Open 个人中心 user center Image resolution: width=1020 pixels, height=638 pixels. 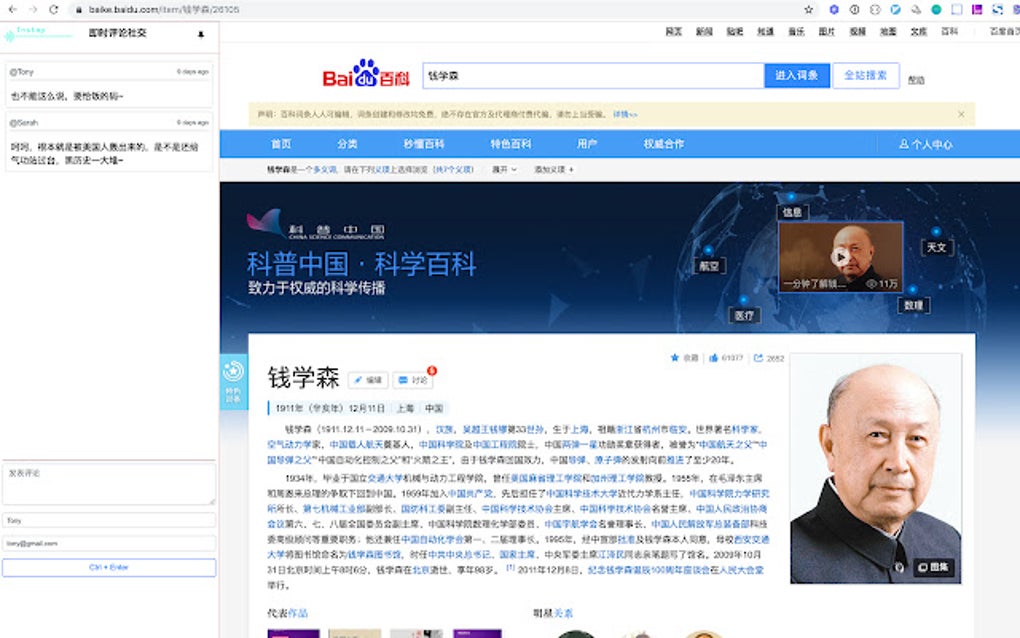tap(926, 144)
